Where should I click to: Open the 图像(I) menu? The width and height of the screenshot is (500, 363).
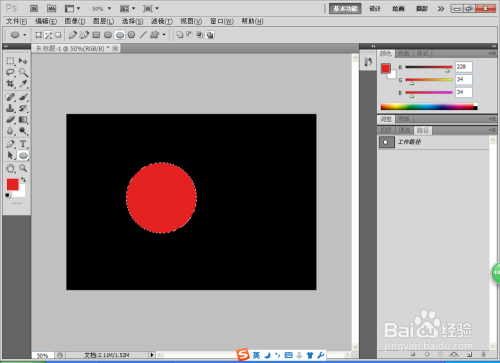pyautogui.click(x=75, y=21)
